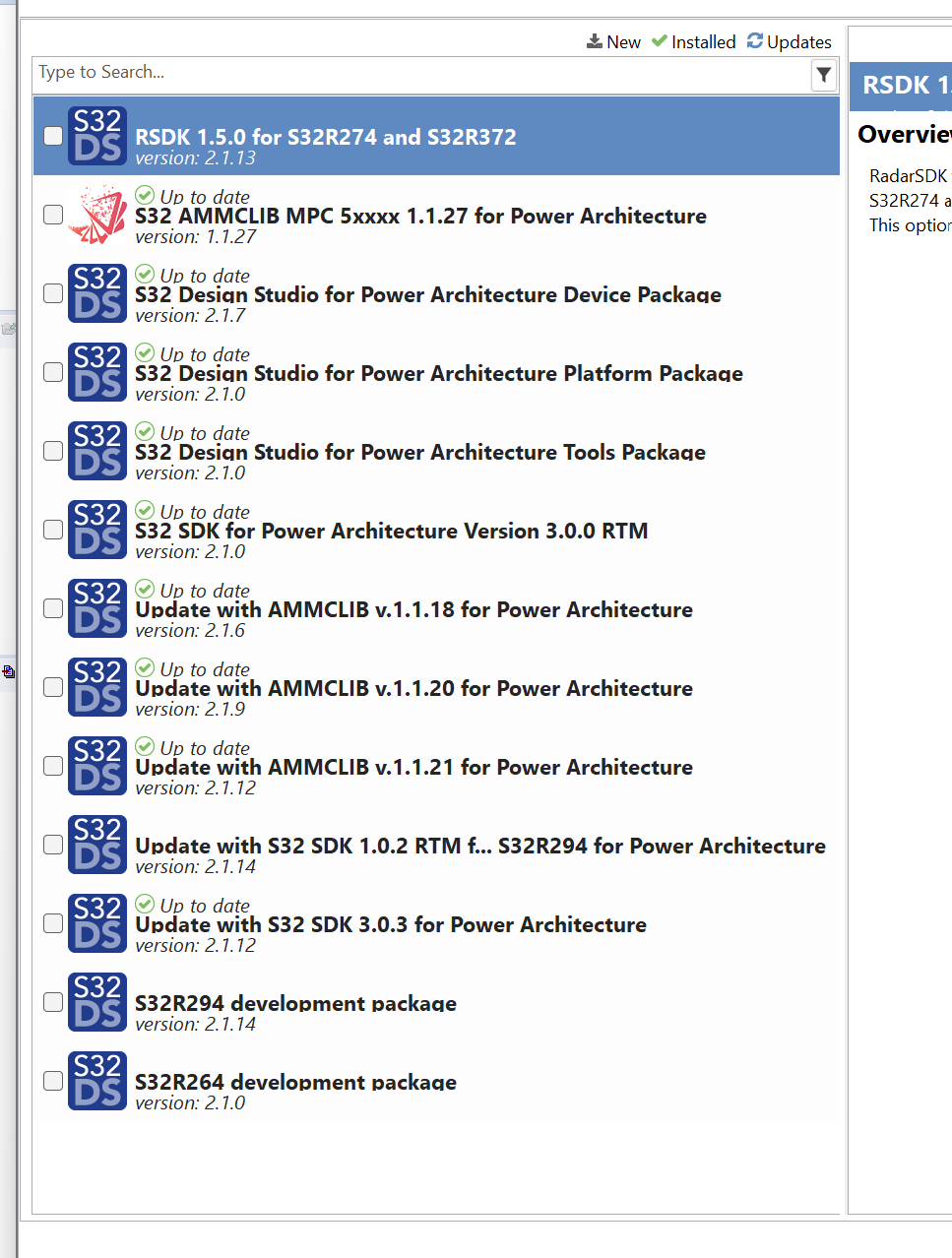Screen dimensions: 952x1258
Task: Click the Up to date badge on the Platform Package
Action: click(192, 353)
